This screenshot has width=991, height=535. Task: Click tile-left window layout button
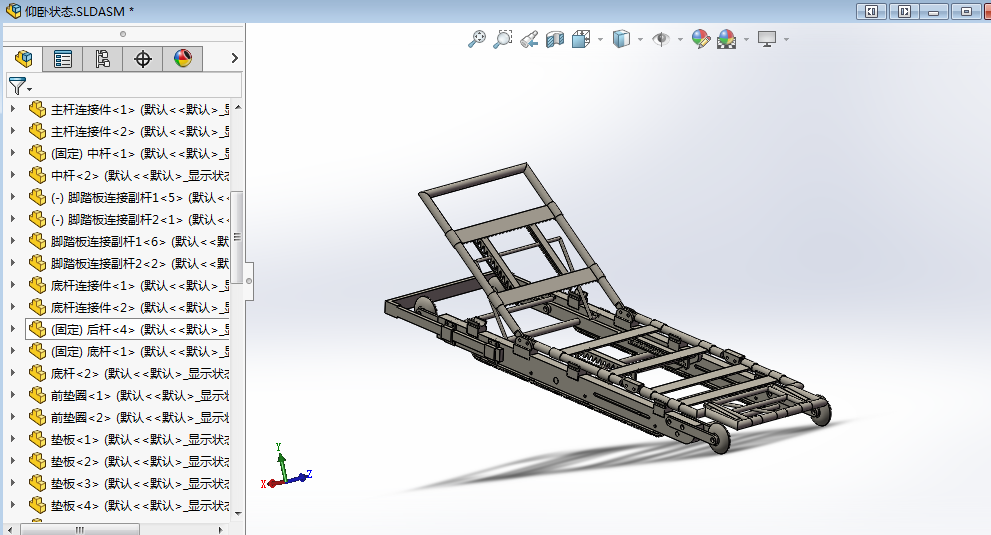[x=872, y=11]
